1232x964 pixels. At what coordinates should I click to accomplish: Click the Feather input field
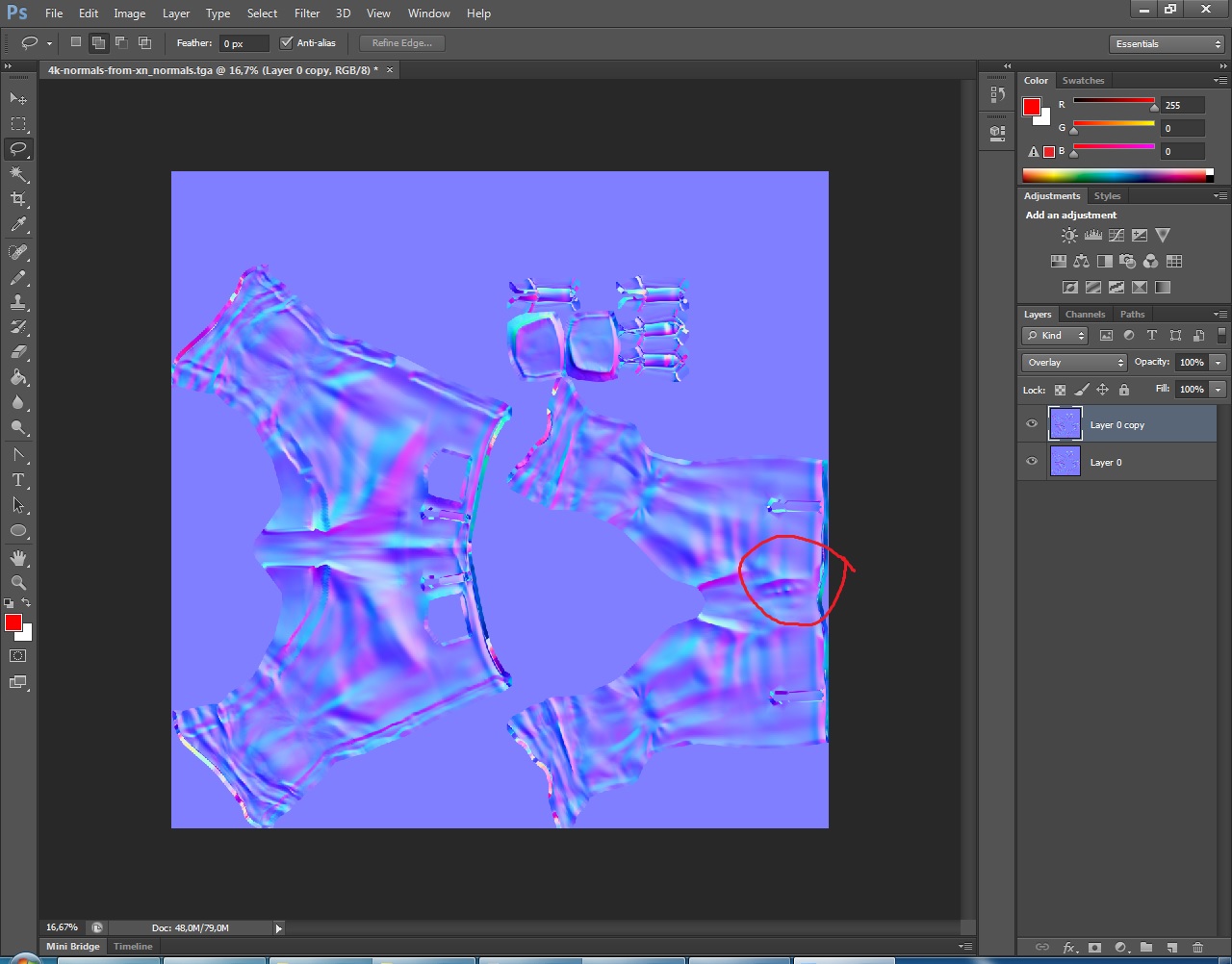point(244,43)
